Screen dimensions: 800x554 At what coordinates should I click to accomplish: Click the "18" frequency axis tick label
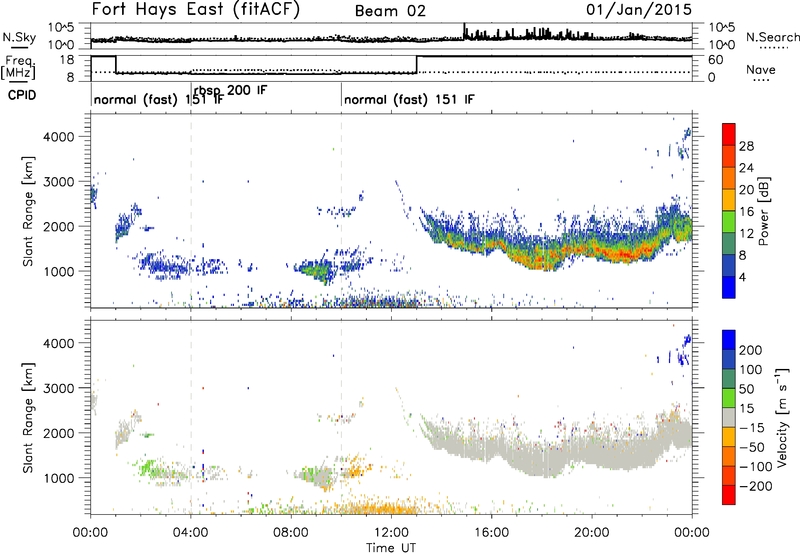(66, 60)
